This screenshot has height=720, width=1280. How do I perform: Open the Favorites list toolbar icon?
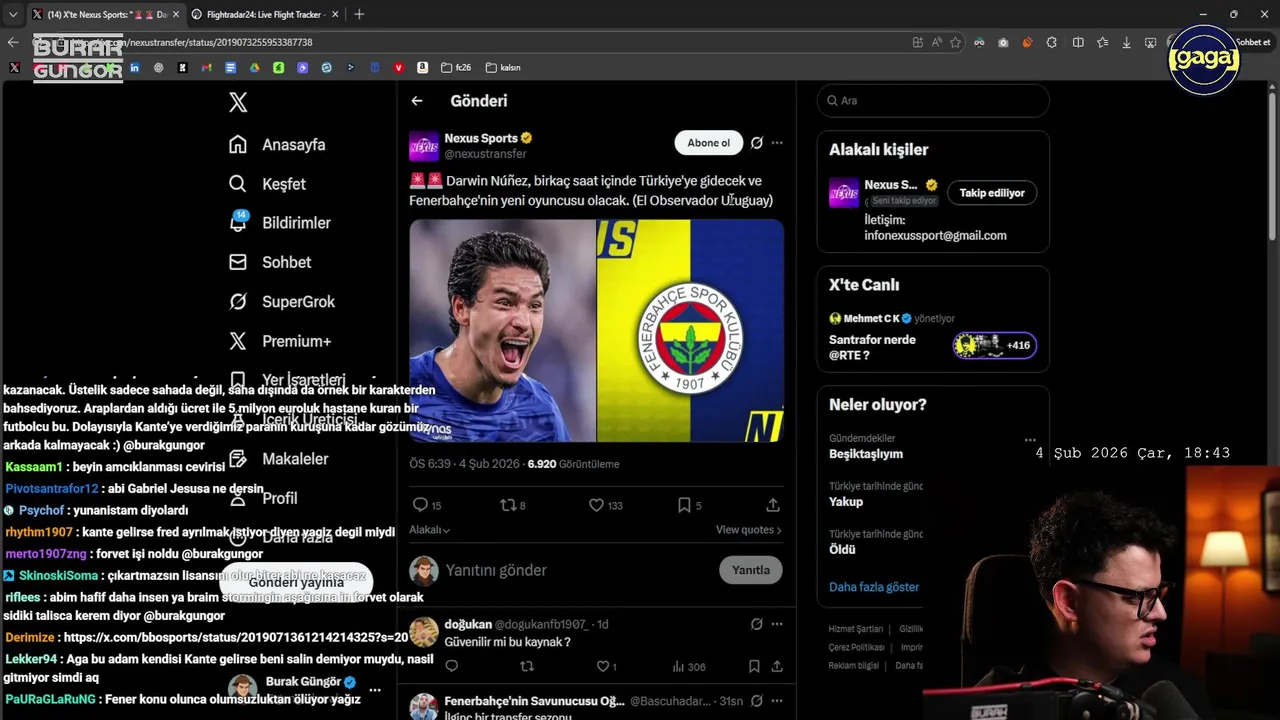(1102, 42)
